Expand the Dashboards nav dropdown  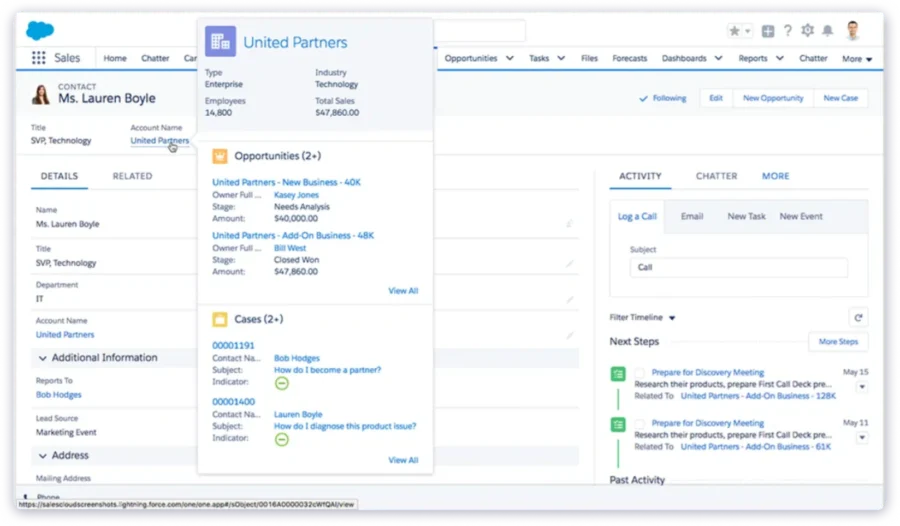coord(719,58)
